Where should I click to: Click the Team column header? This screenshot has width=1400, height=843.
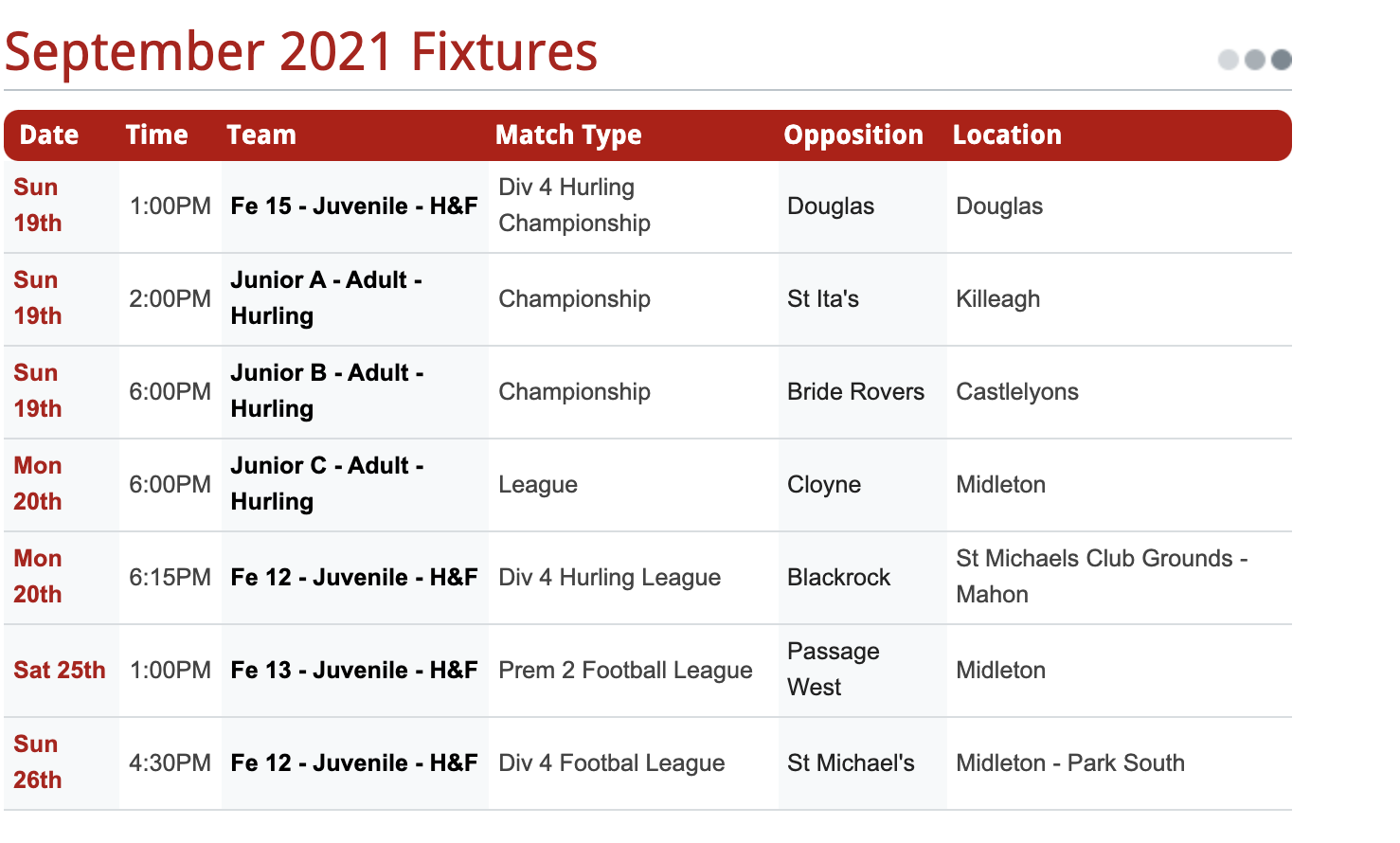coord(261,135)
